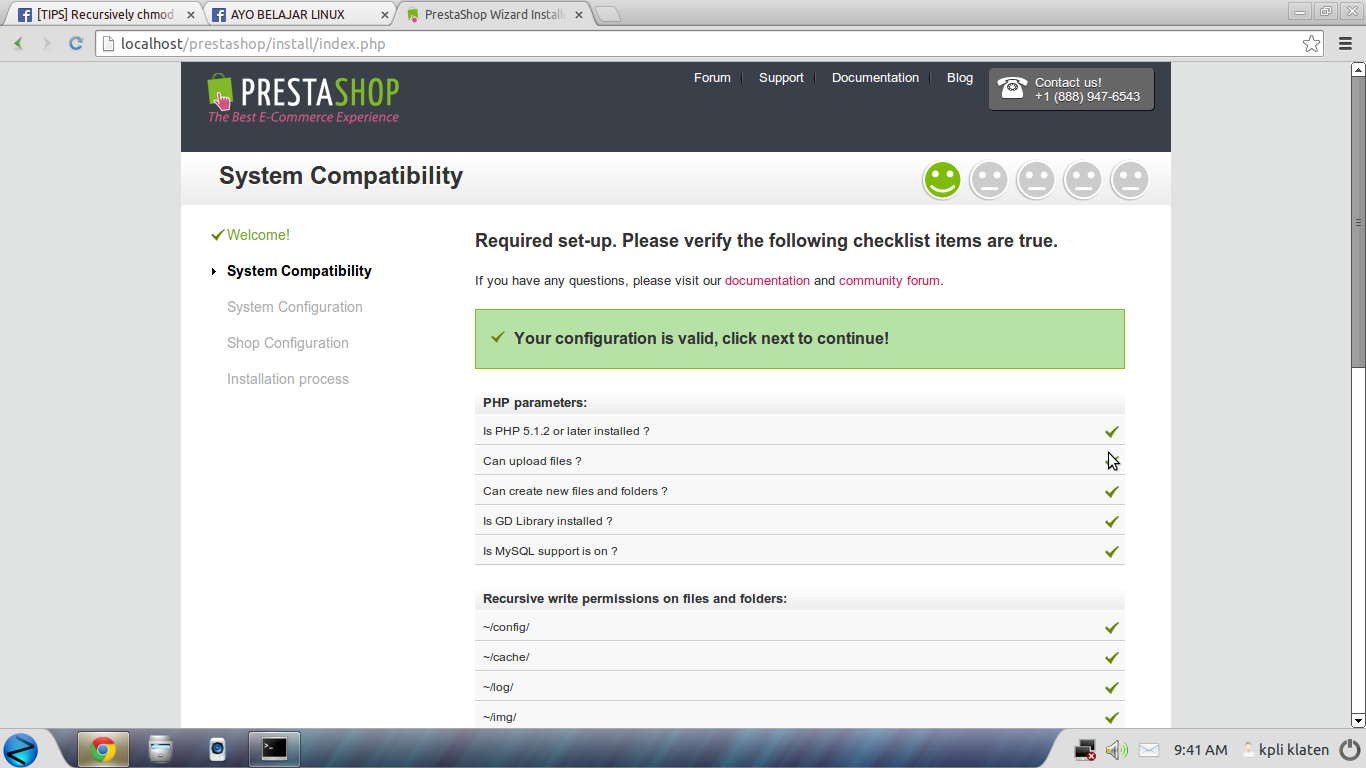The width and height of the screenshot is (1366, 768).
Task: Click the 'Recursive write permissions' heading
Action: (x=635, y=599)
